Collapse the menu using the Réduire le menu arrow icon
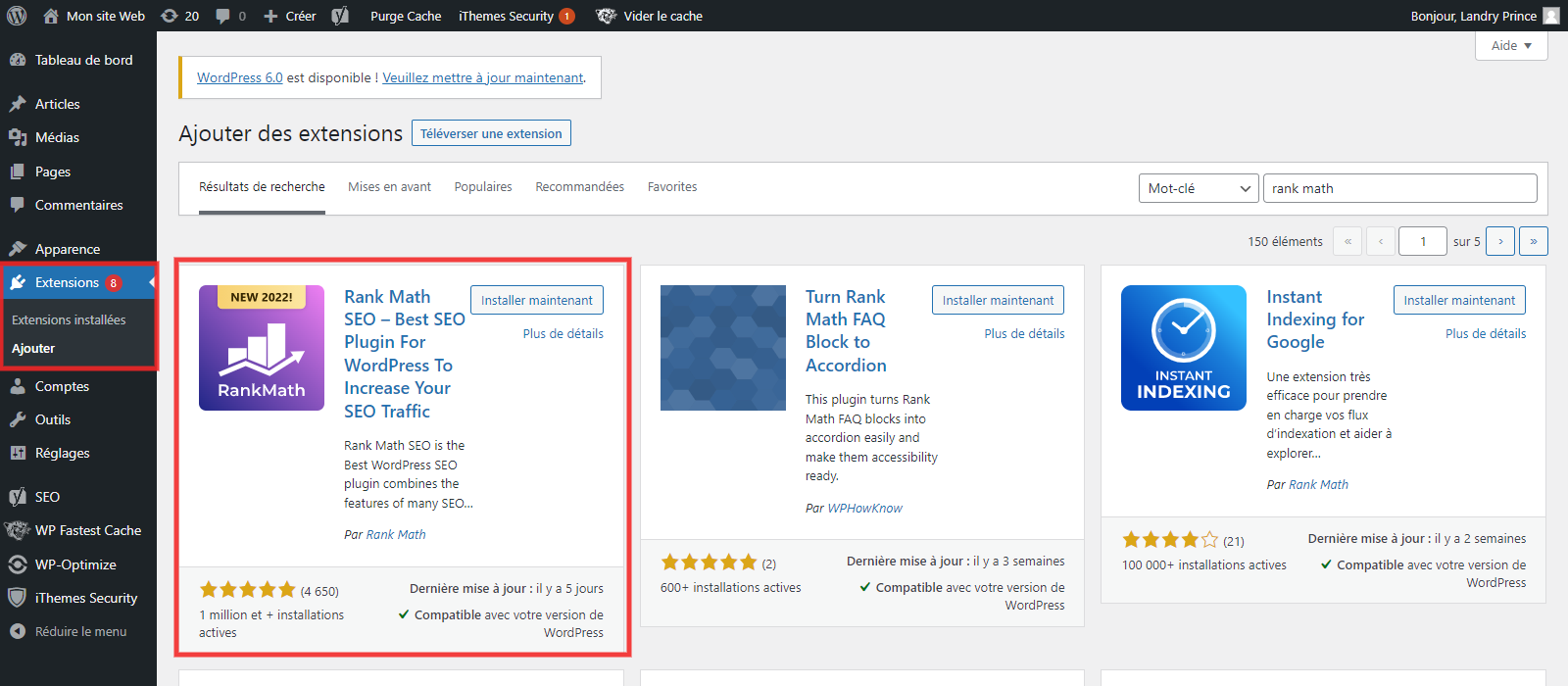Viewport: 1568px width, 686px height. 18,631
